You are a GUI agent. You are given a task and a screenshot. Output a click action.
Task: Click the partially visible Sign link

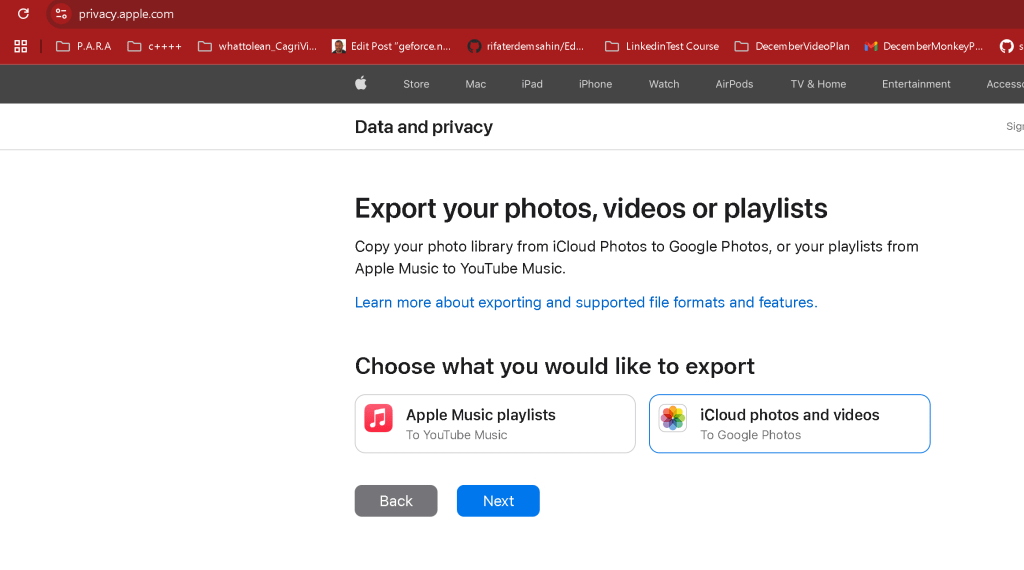tap(1014, 126)
